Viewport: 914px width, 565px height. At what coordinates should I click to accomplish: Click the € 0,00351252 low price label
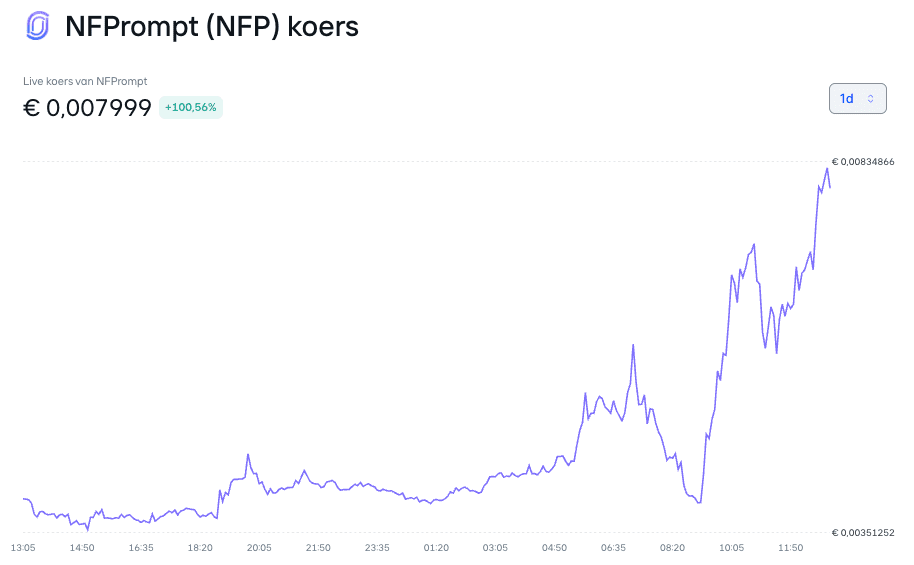point(863,532)
